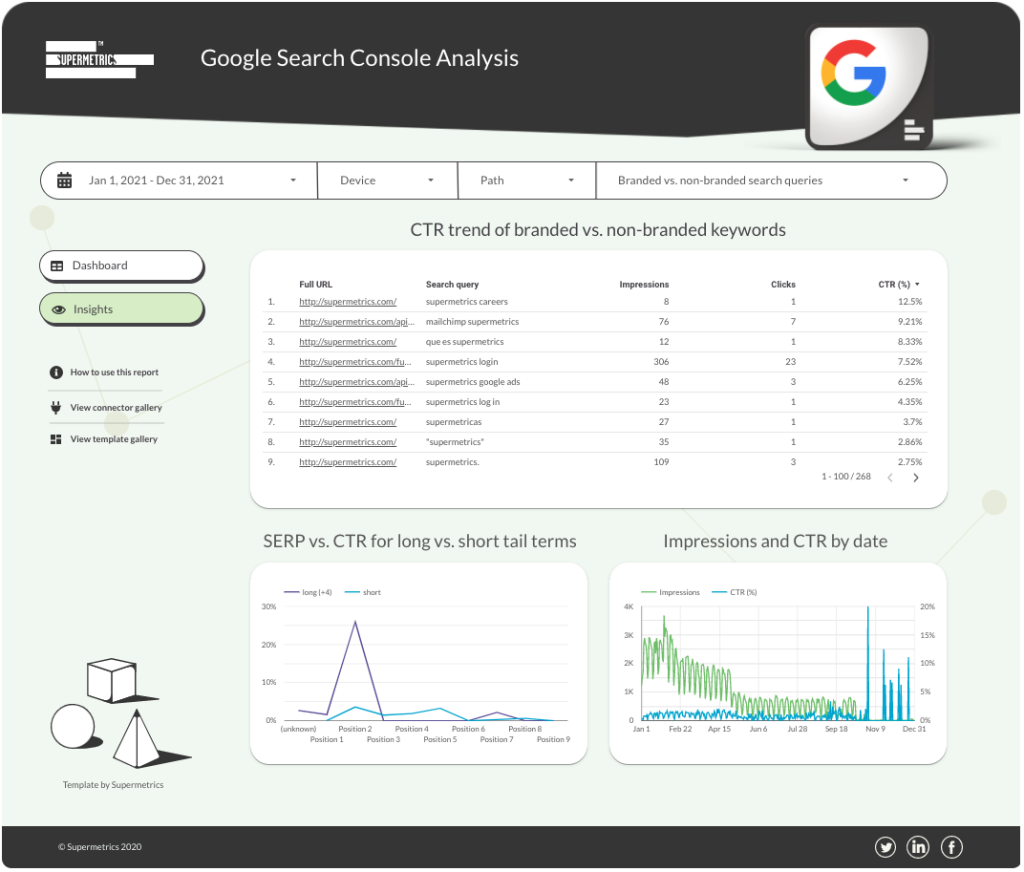This screenshot has width=1024, height=872.
Task: Click the grid icon for template gallery
Action: (x=56, y=439)
